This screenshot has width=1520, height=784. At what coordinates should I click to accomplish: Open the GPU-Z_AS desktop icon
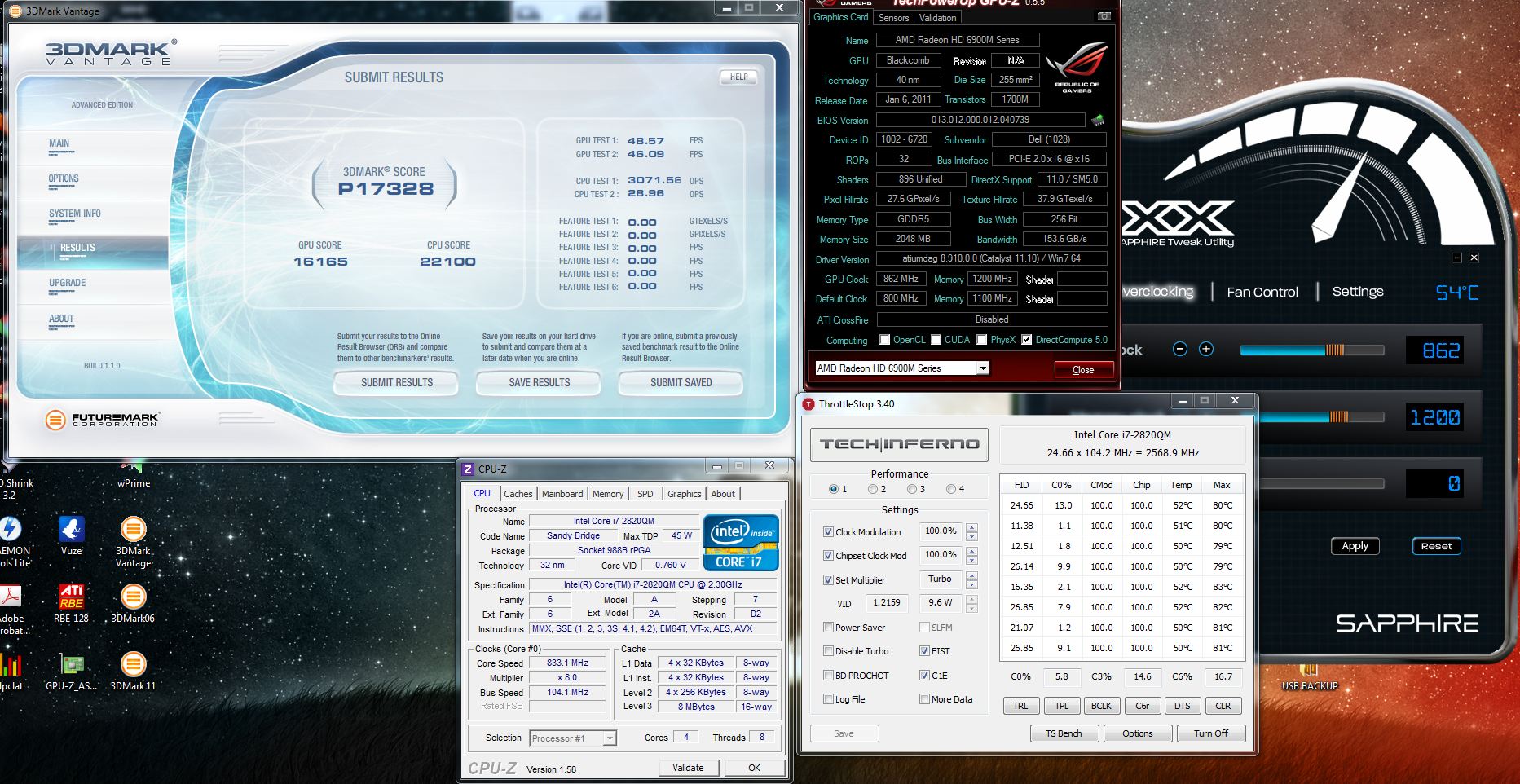click(72, 671)
